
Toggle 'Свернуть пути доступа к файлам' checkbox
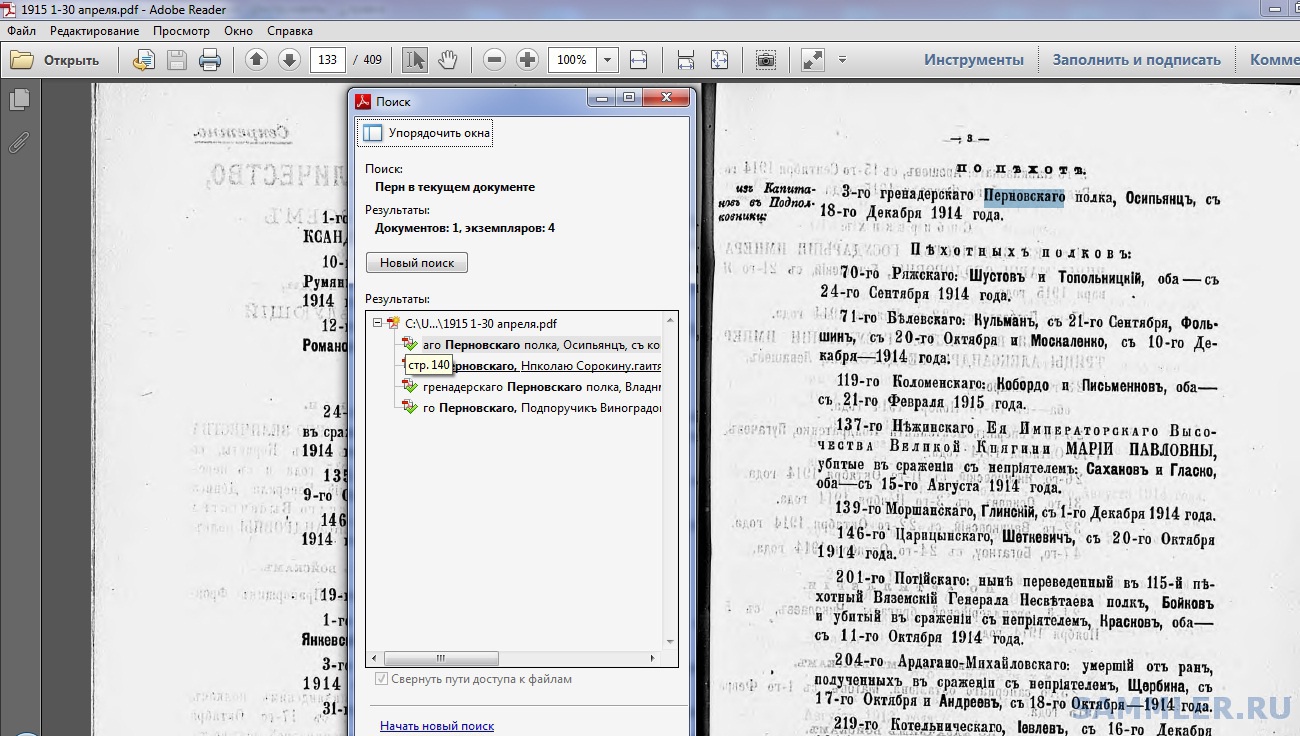pyautogui.click(x=381, y=679)
